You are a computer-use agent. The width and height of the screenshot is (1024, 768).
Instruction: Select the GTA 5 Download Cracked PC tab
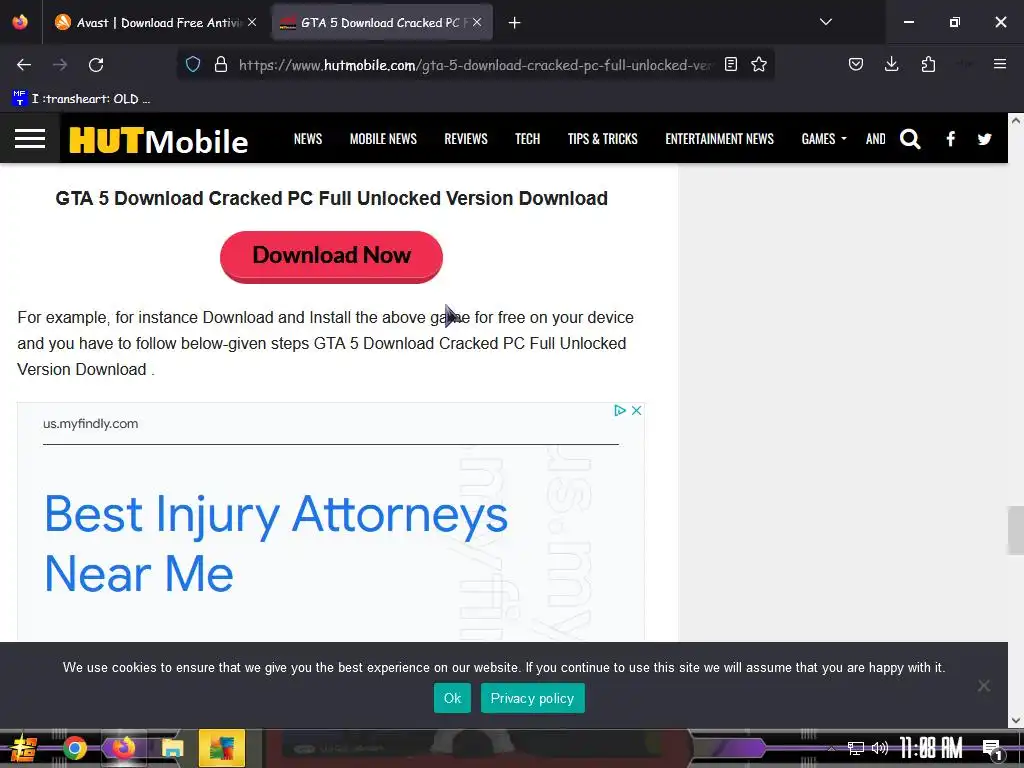pyautogui.click(x=381, y=23)
